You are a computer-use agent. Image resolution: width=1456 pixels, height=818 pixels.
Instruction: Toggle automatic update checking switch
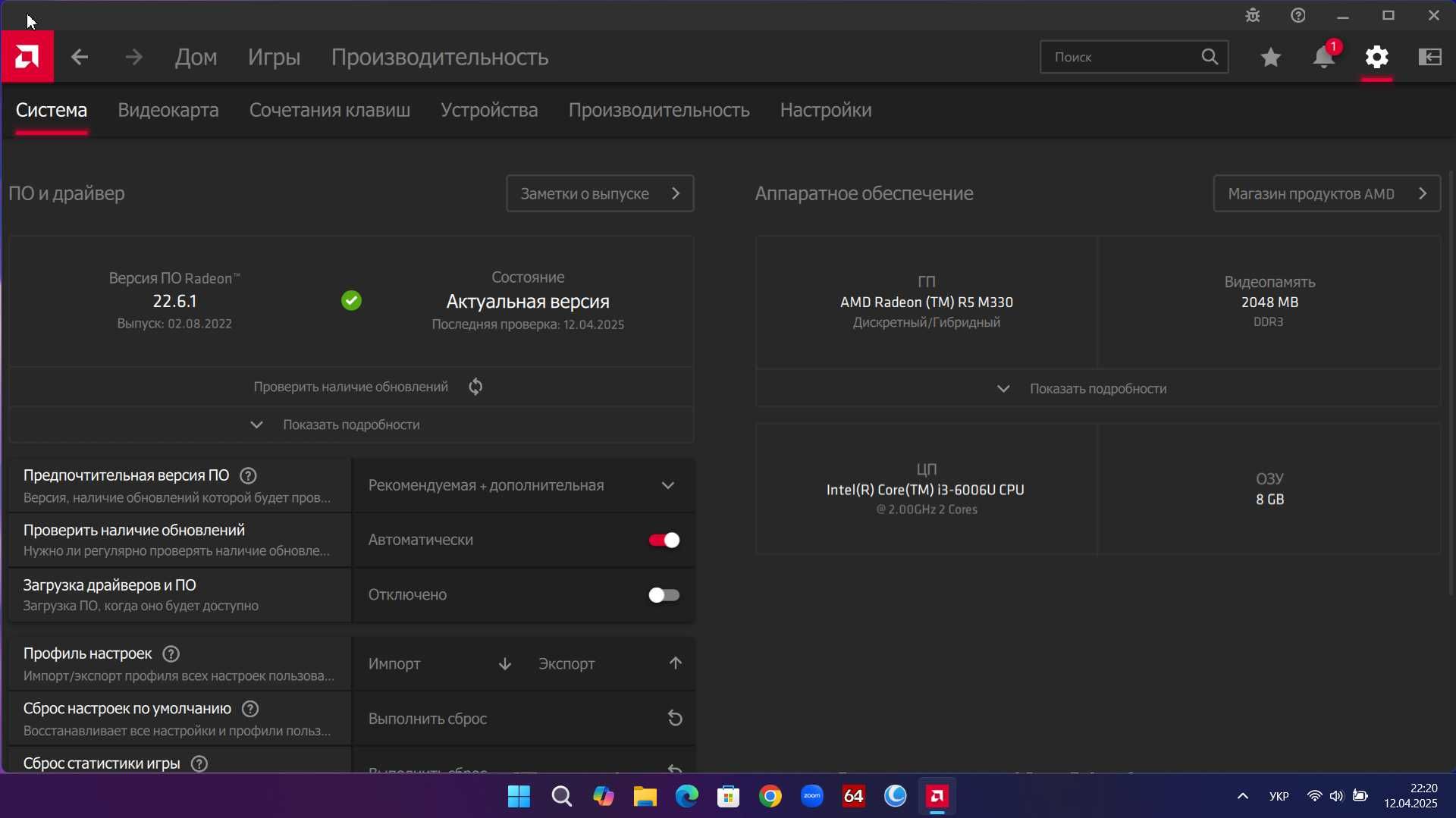[664, 541]
